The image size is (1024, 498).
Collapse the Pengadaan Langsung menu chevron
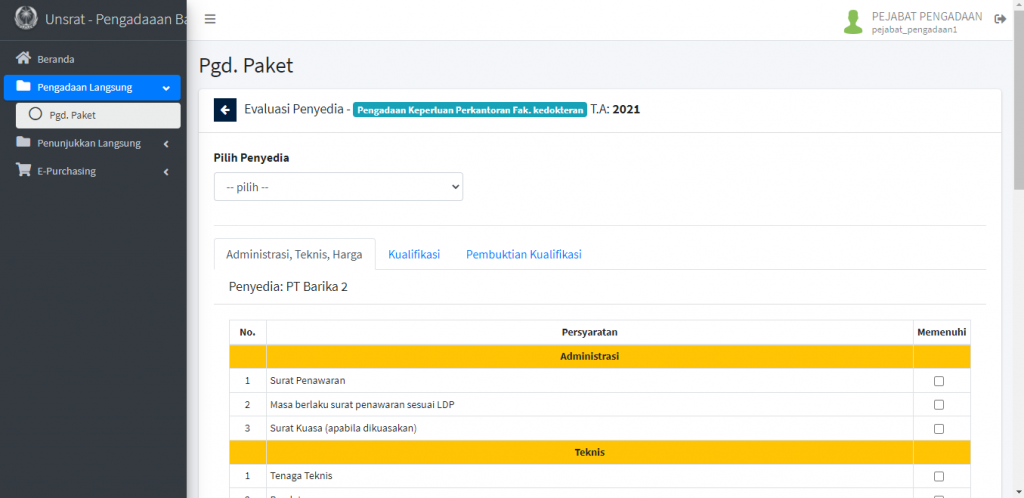coord(166,88)
